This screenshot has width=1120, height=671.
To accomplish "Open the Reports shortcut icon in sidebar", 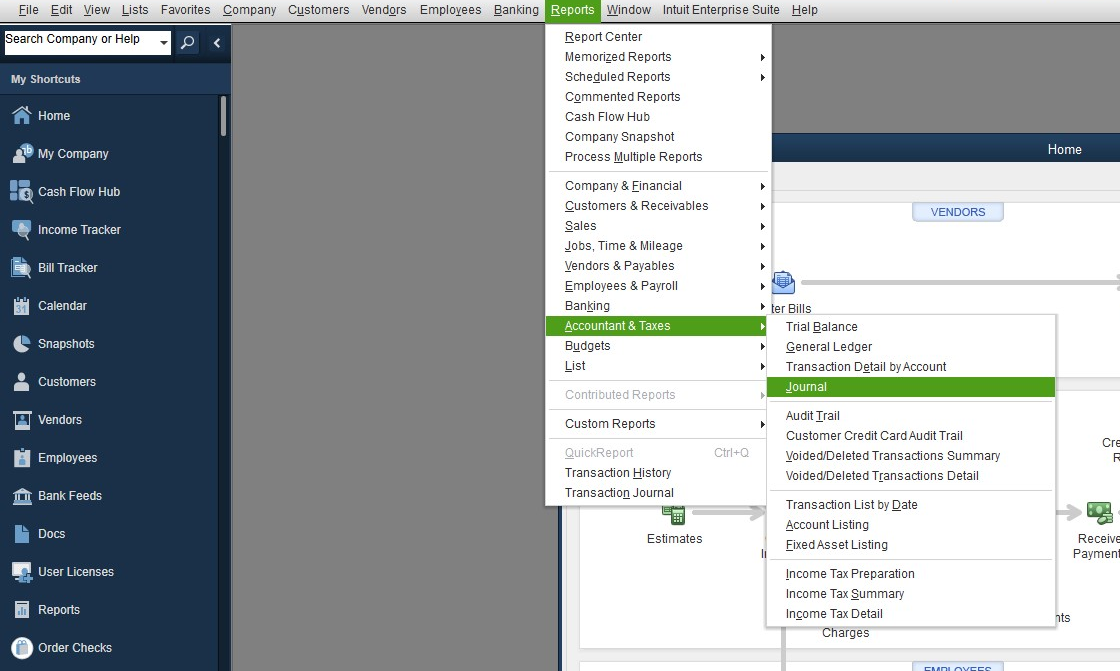I will pos(22,610).
